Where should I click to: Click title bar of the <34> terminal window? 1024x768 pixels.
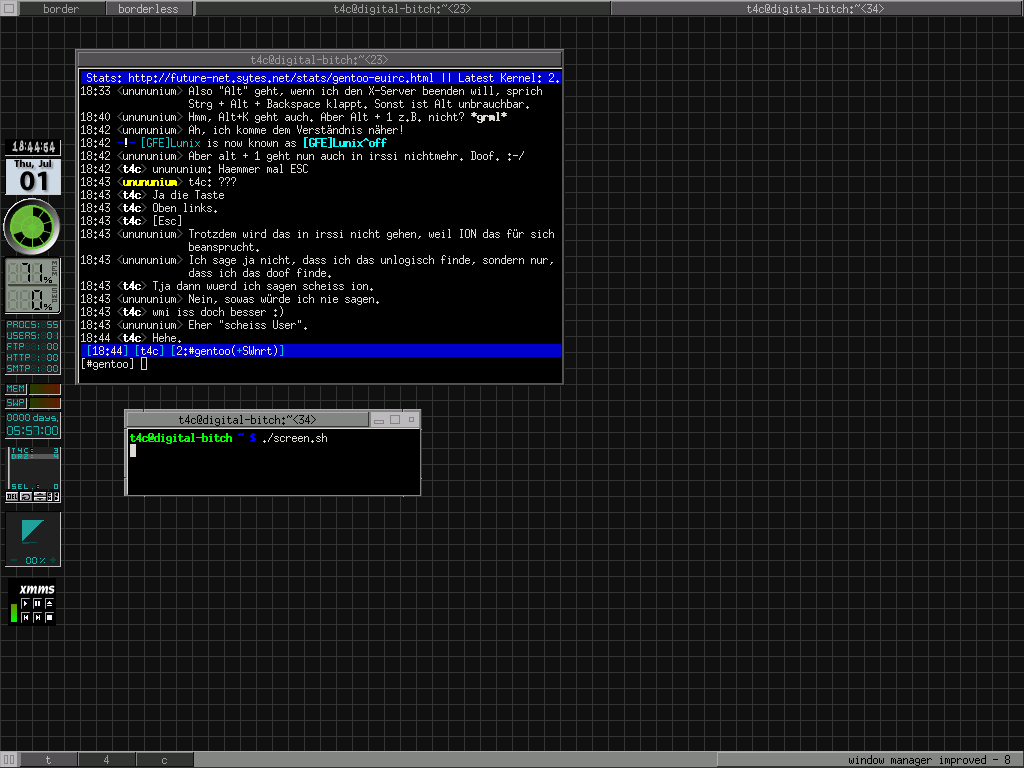tap(248, 419)
